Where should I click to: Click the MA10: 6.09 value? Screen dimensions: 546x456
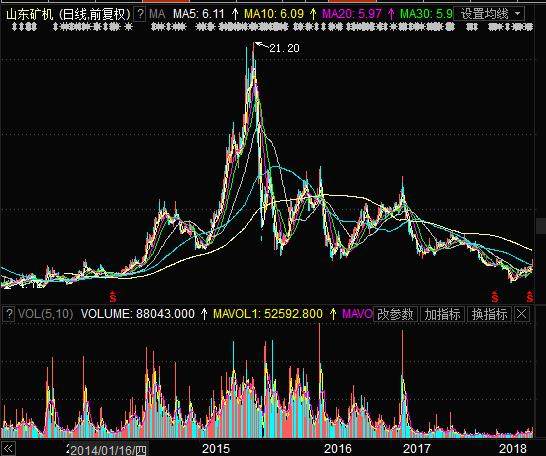(274, 14)
